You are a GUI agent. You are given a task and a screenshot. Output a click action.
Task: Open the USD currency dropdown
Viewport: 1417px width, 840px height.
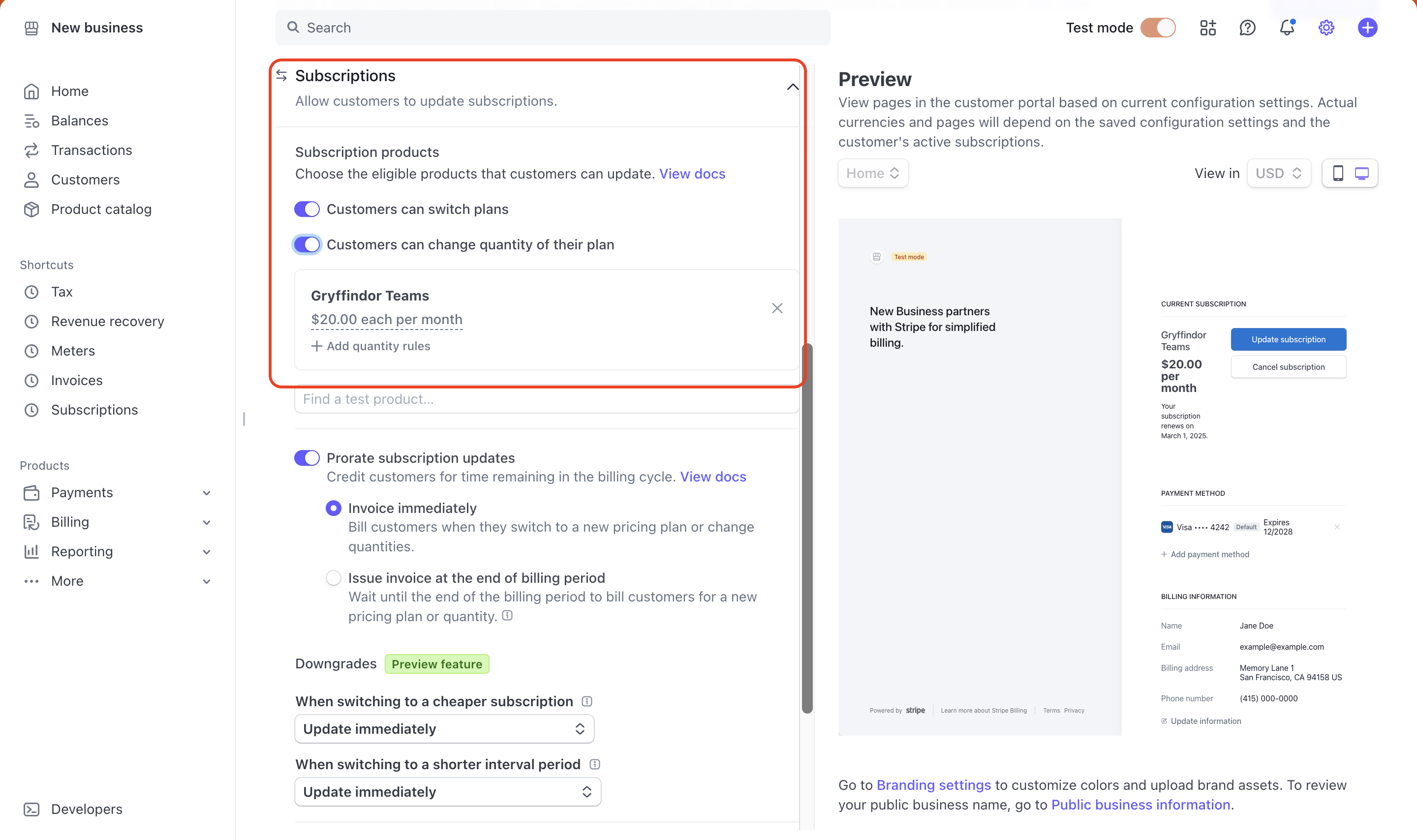[x=1279, y=173]
